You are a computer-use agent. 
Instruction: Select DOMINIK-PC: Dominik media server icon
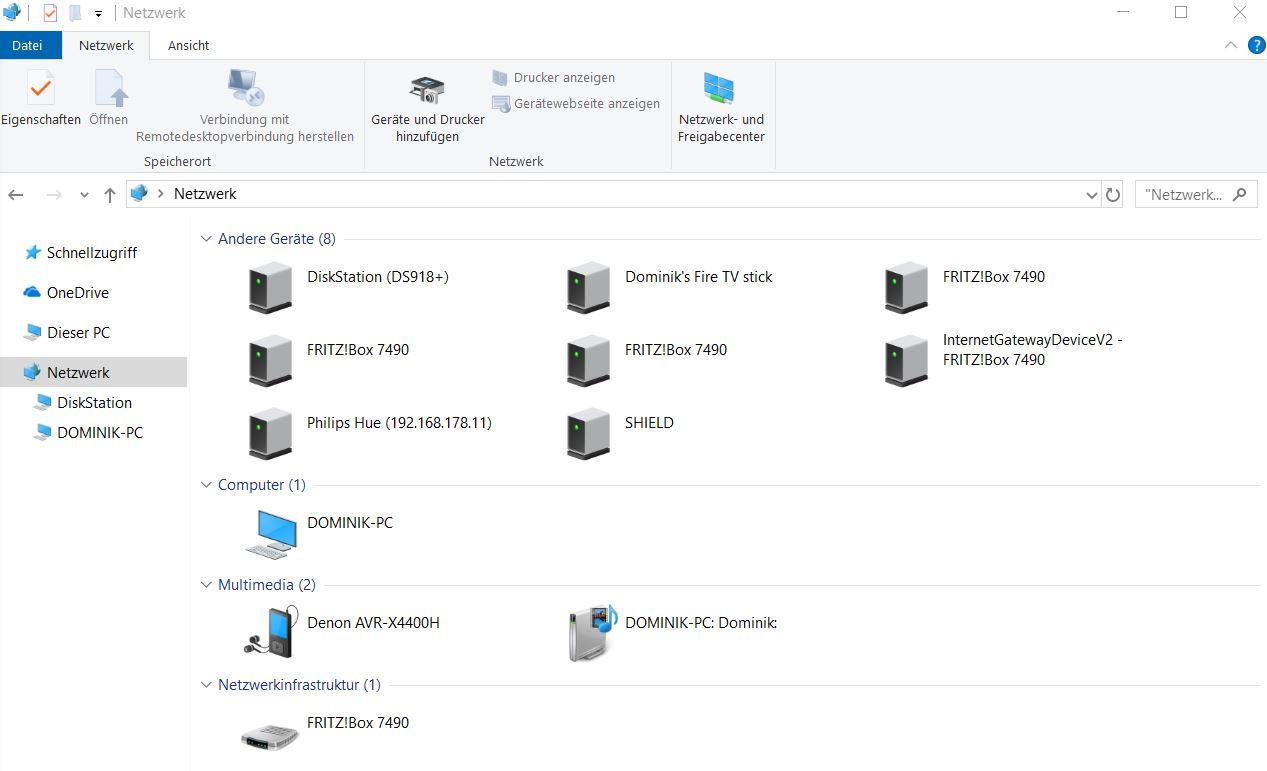click(592, 633)
